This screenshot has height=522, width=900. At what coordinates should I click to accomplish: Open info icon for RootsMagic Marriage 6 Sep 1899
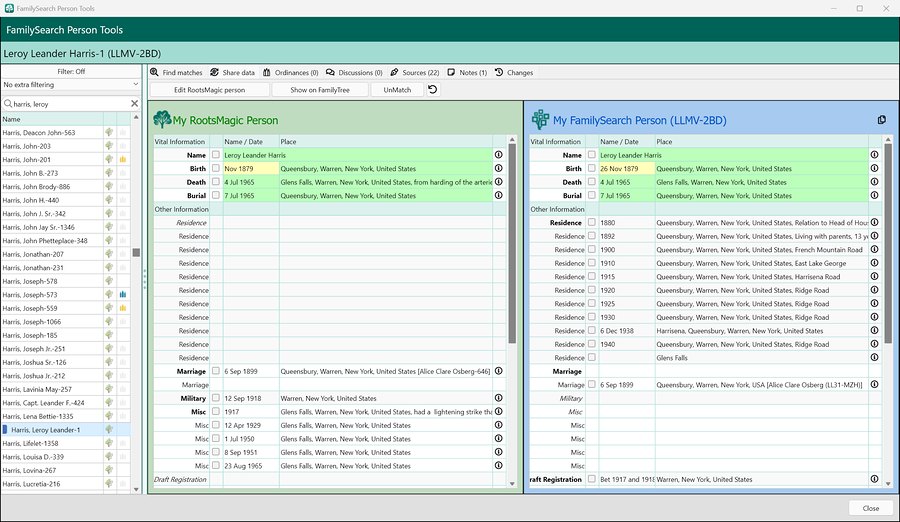(498, 371)
